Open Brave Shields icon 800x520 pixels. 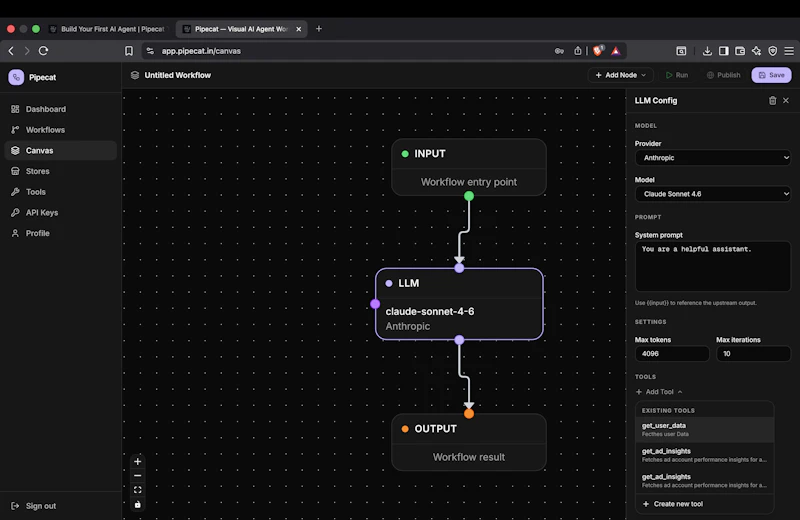click(x=598, y=51)
